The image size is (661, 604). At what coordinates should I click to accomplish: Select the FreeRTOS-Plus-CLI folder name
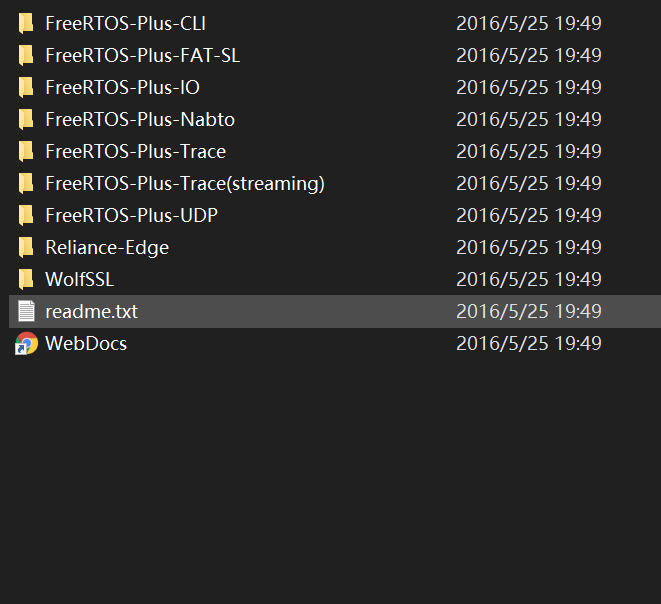pyautogui.click(x=125, y=24)
